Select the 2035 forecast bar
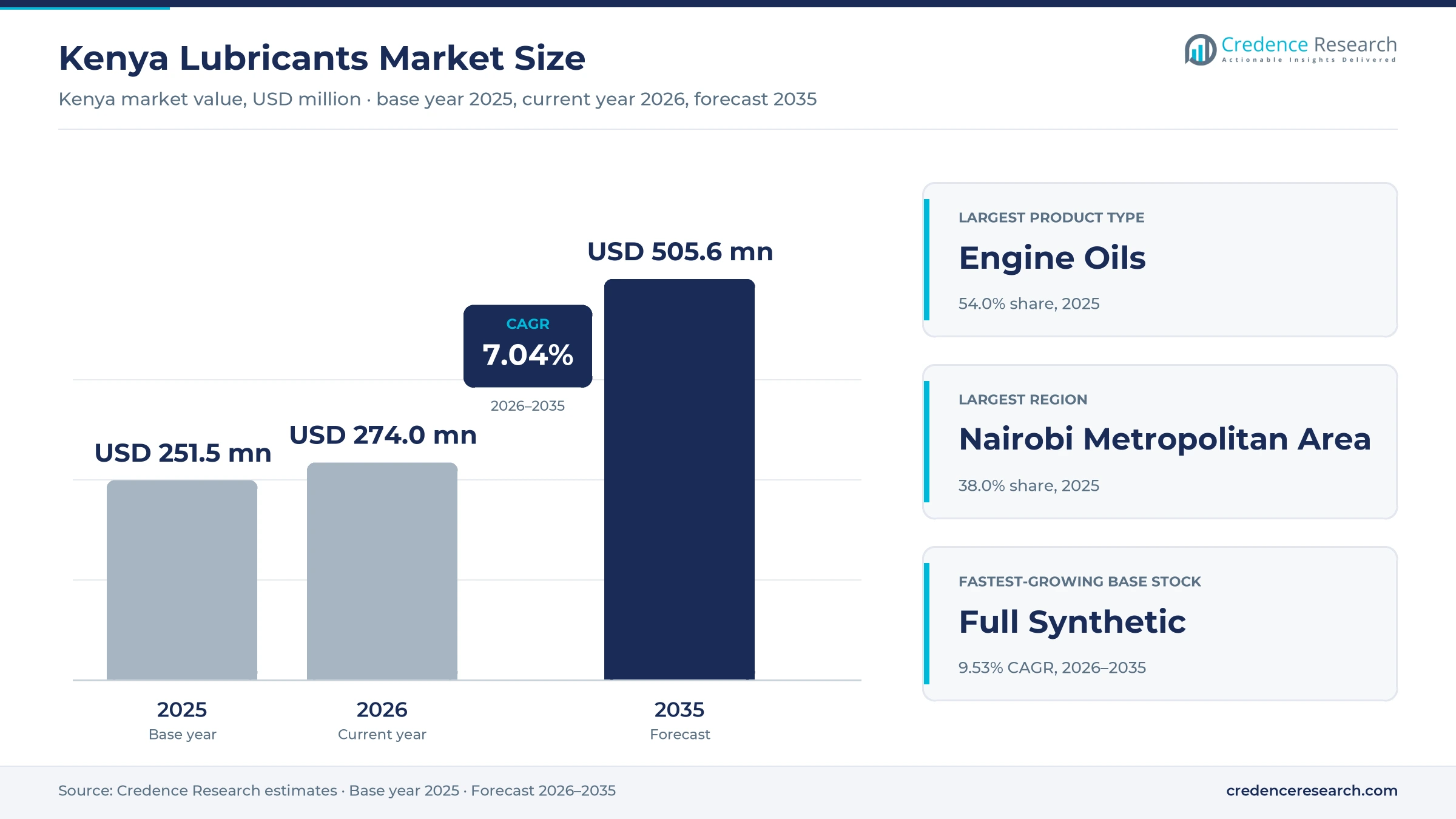 click(679, 479)
